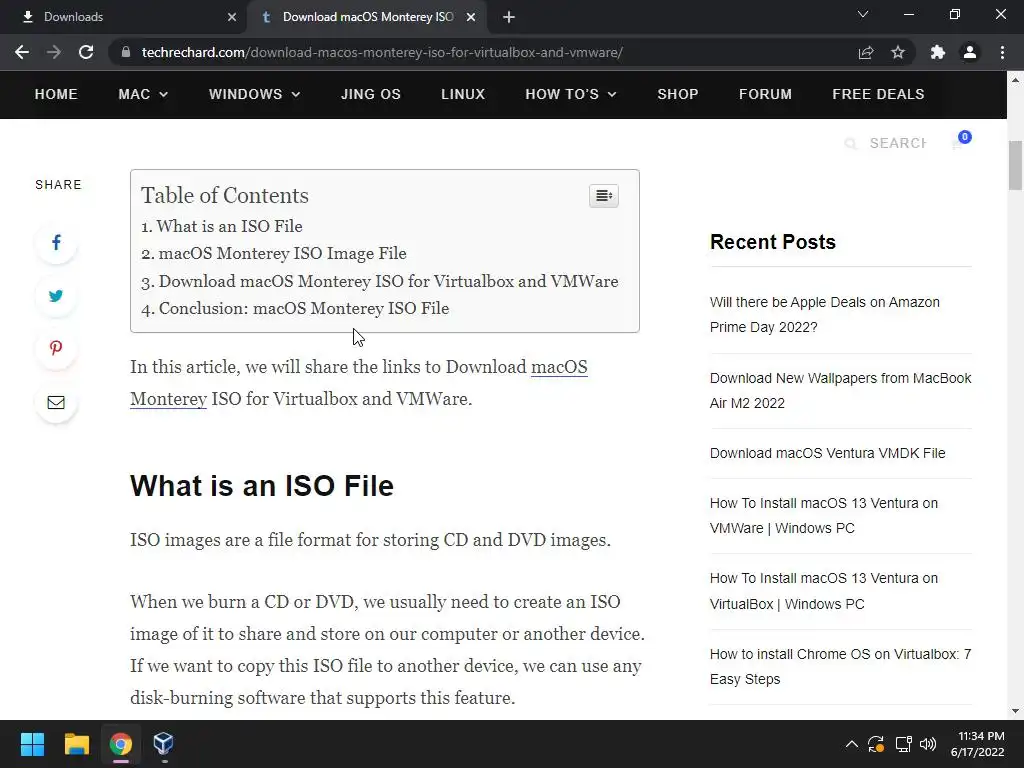Screen dimensions: 1024x768
Task: Open FREE DEALS menu item
Action: (x=878, y=94)
